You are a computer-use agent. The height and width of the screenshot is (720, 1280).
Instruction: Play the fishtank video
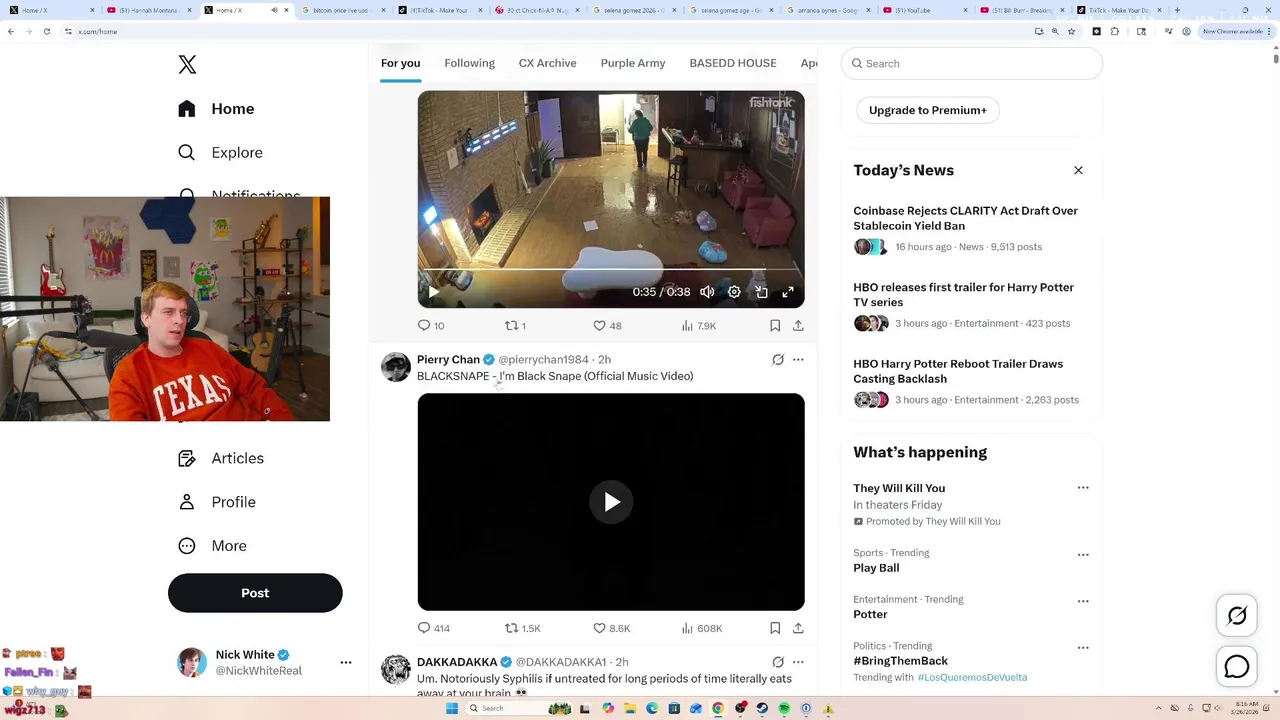pyautogui.click(x=433, y=292)
